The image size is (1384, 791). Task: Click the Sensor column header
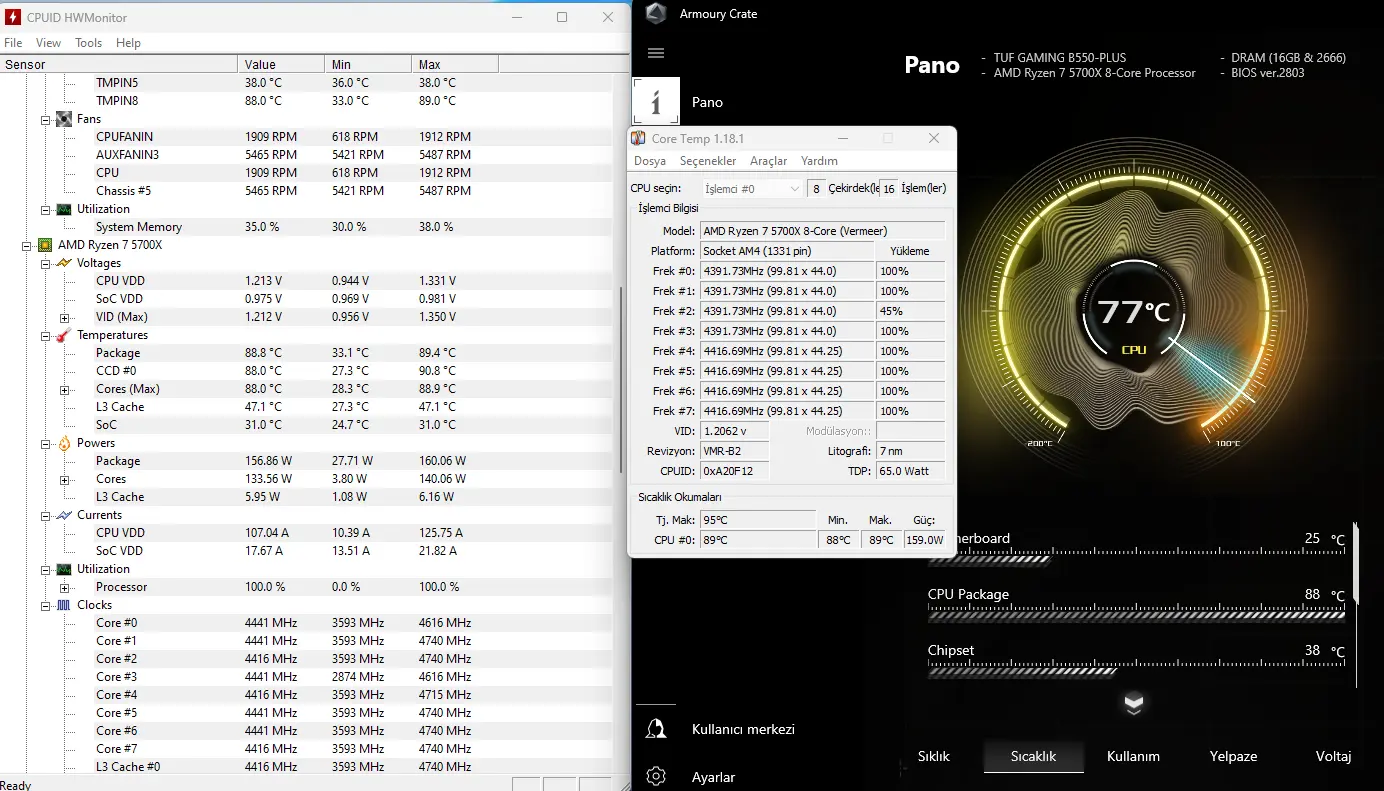119,64
